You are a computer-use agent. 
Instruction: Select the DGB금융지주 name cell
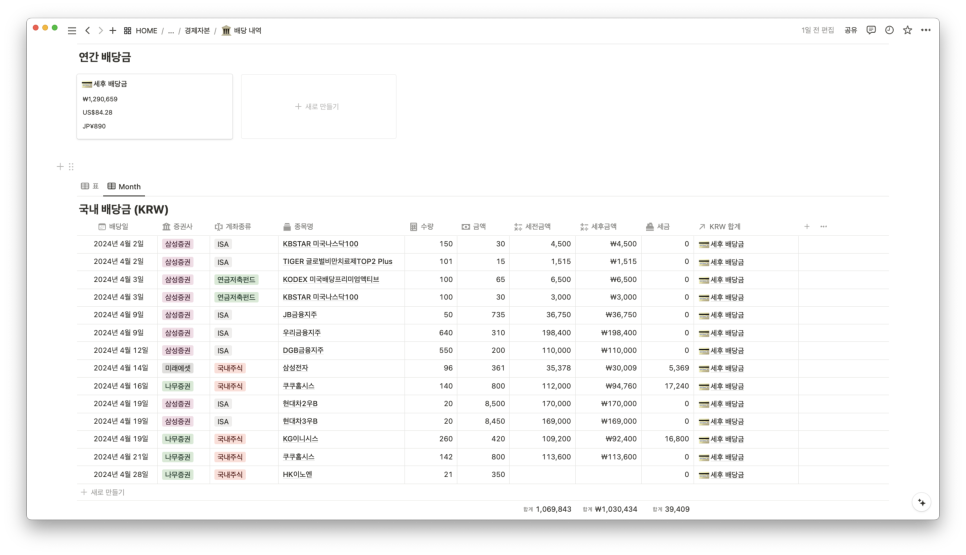click(341, 350)
